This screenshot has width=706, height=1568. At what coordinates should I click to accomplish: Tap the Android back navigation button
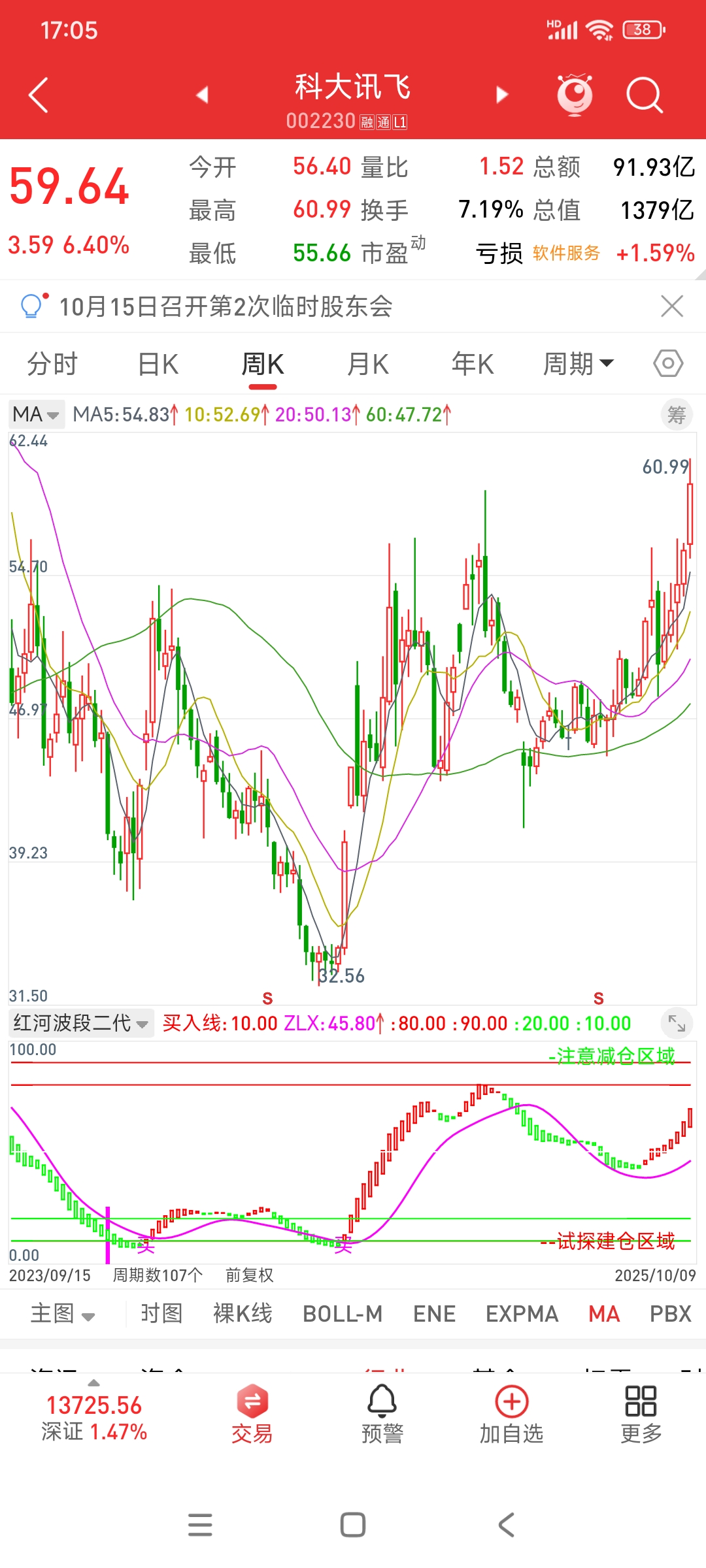click(506, 1525)
